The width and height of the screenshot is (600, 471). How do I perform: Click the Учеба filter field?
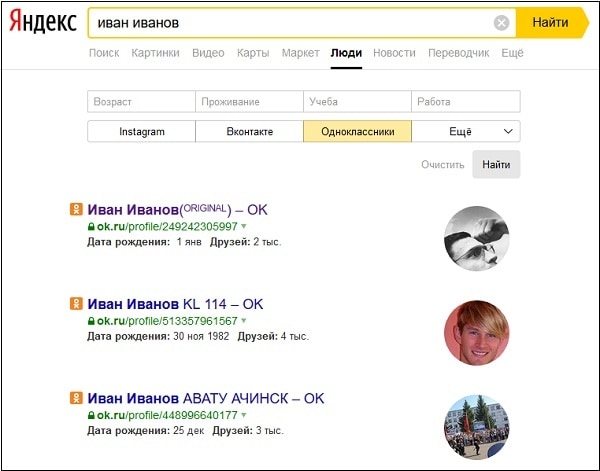[x=357, y=101]
